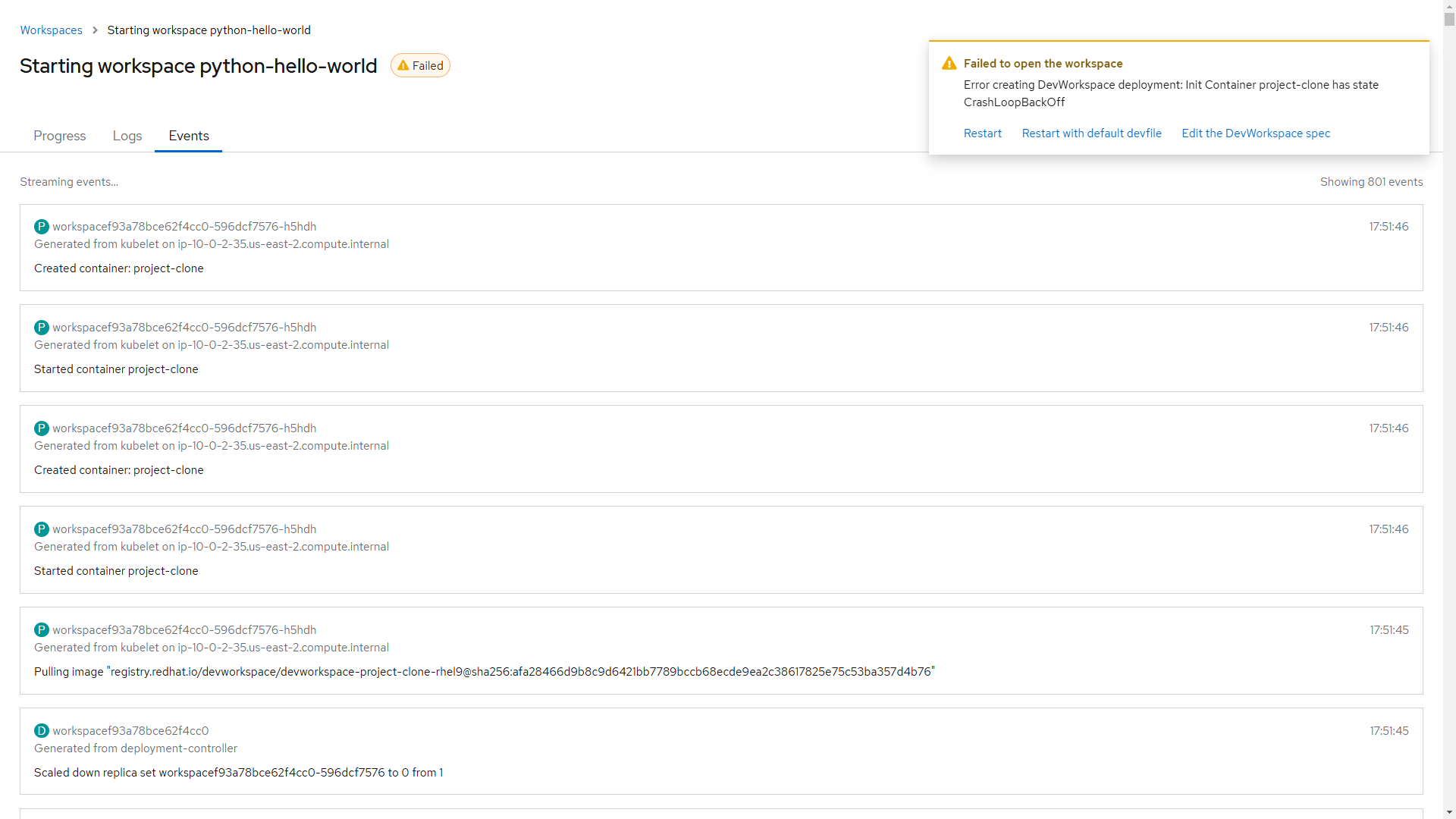Switch to the Progress tab
Viewport: 1456px width, 819px height.
tap(60, 136)
